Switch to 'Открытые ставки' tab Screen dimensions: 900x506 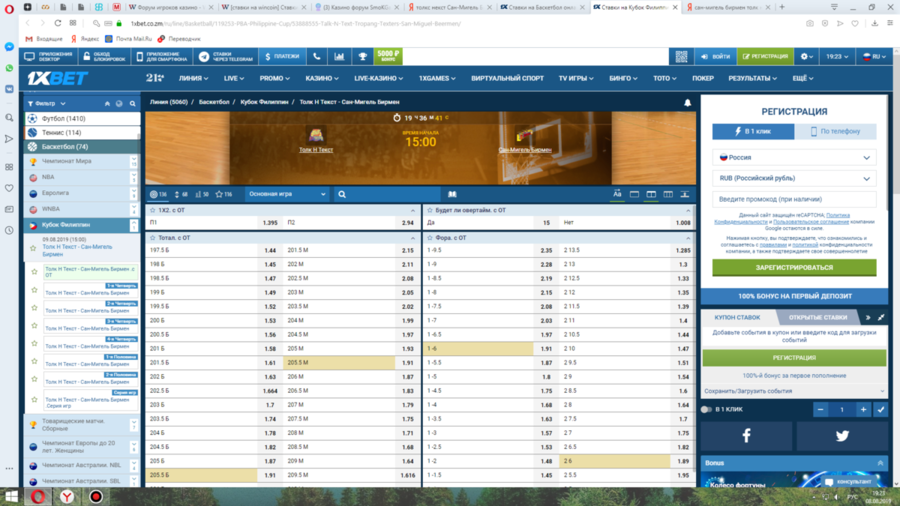pos(818,317)
